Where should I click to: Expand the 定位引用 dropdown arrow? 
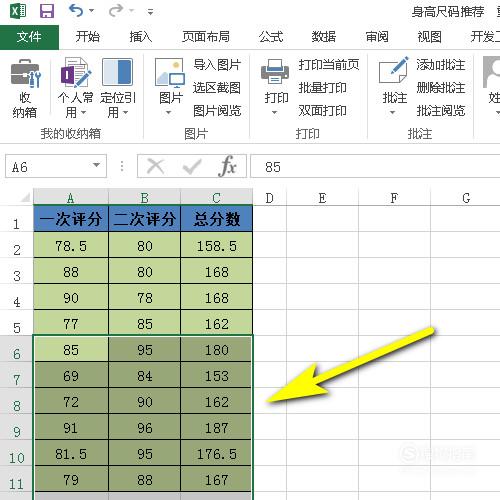click(125, 113)
